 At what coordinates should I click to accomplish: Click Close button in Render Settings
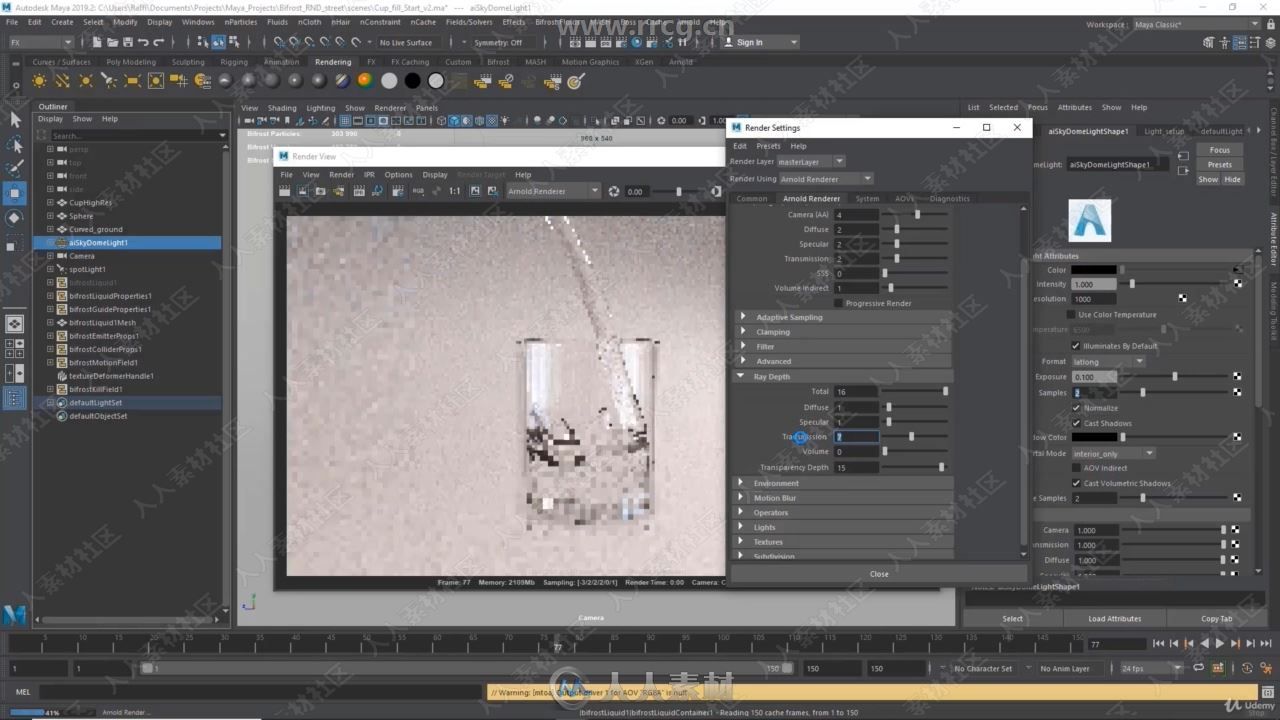click(x=879, y=574)
